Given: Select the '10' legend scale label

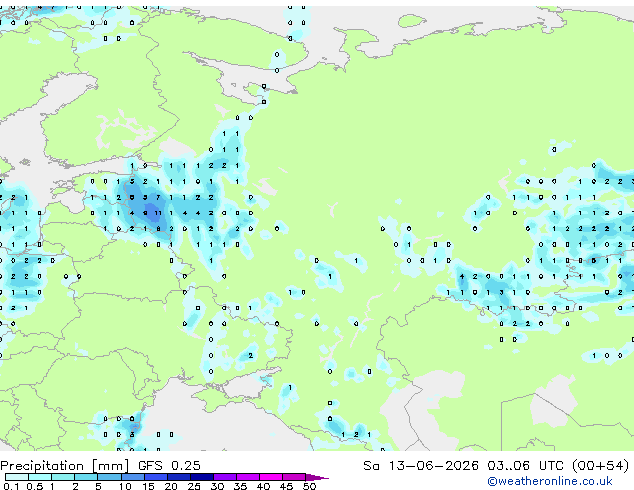Looking at the screenshot, I should [125, 486].
